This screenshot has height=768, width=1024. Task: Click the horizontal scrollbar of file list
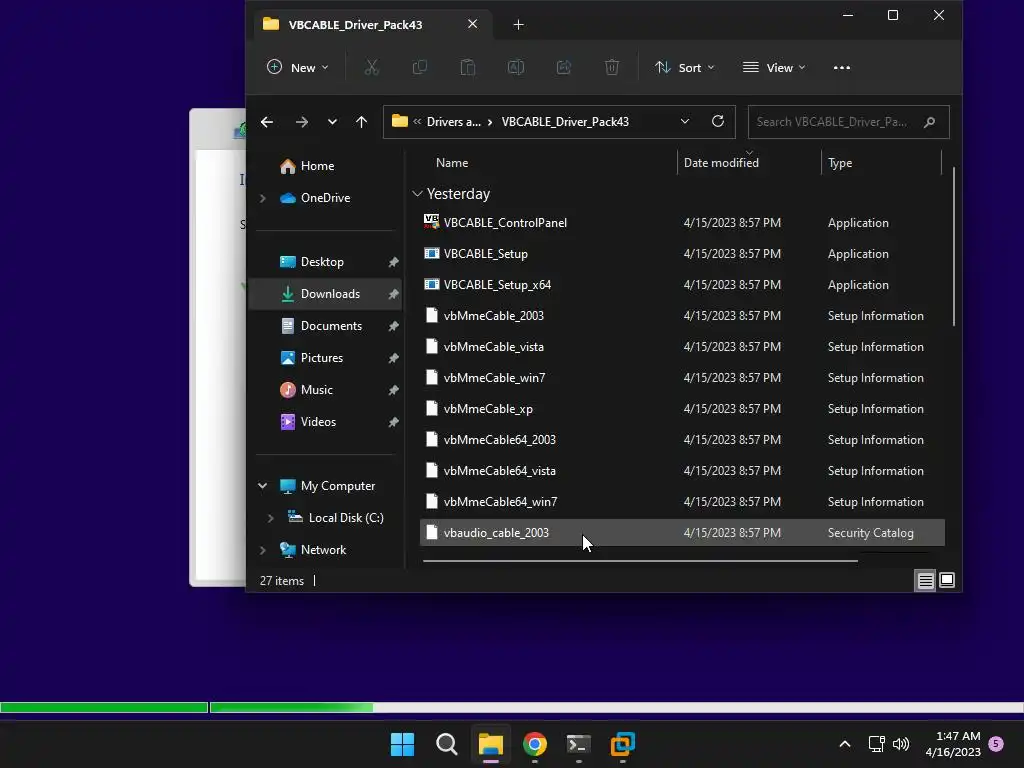[x=640, y=560]
